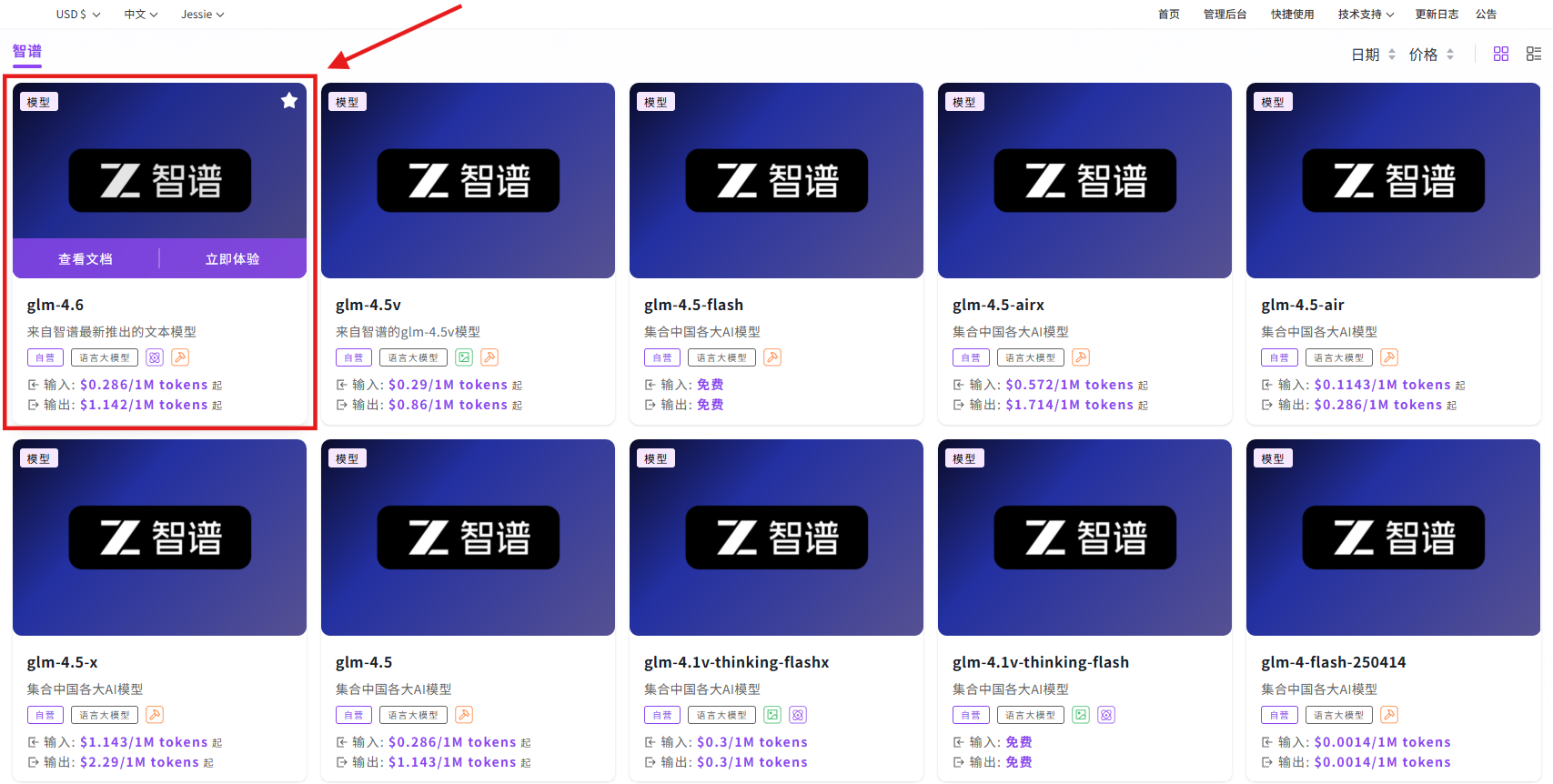This screenshot has width=1553, height=784.
Task: Switch to list view layout
Action: click(x=1534, y=55)
